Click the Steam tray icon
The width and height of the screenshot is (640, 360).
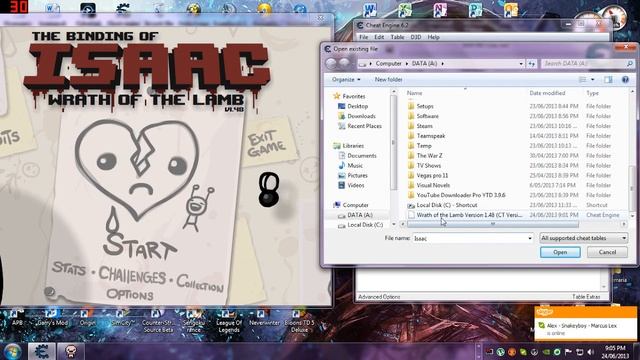(534, 352)
